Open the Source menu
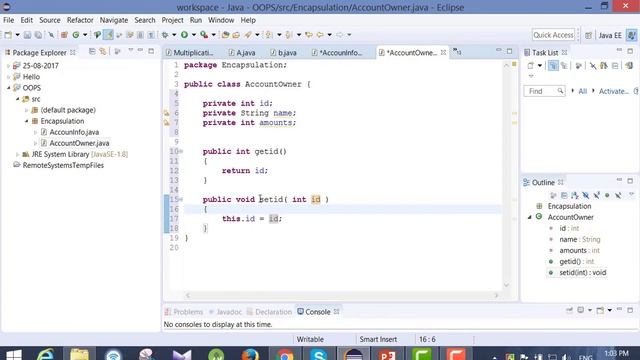640x360 pixels. [x=49, y=20]
